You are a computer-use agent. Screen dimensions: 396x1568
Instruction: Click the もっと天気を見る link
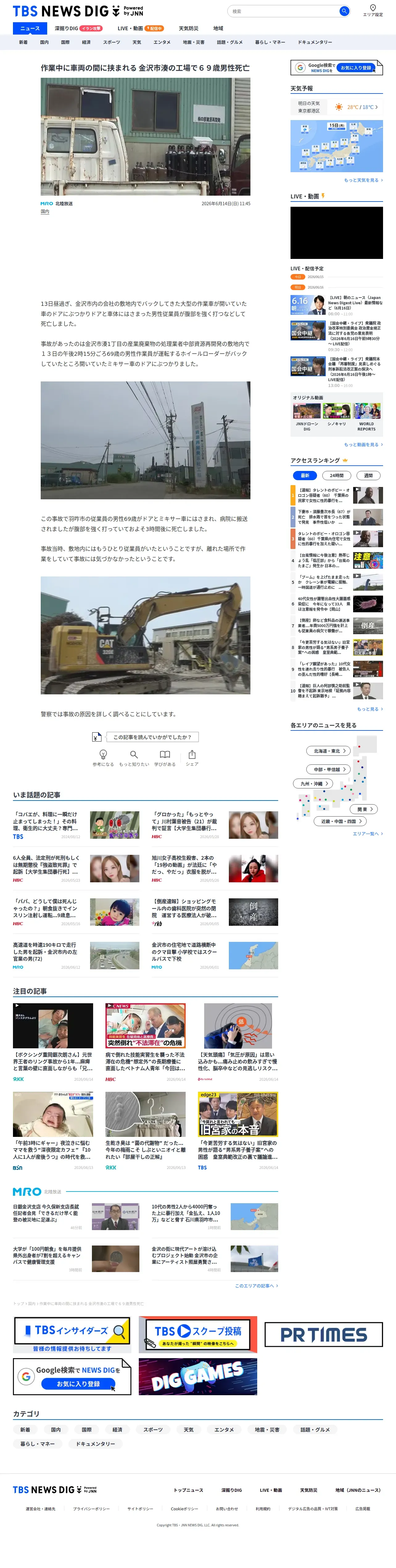[x=363, y=180]
